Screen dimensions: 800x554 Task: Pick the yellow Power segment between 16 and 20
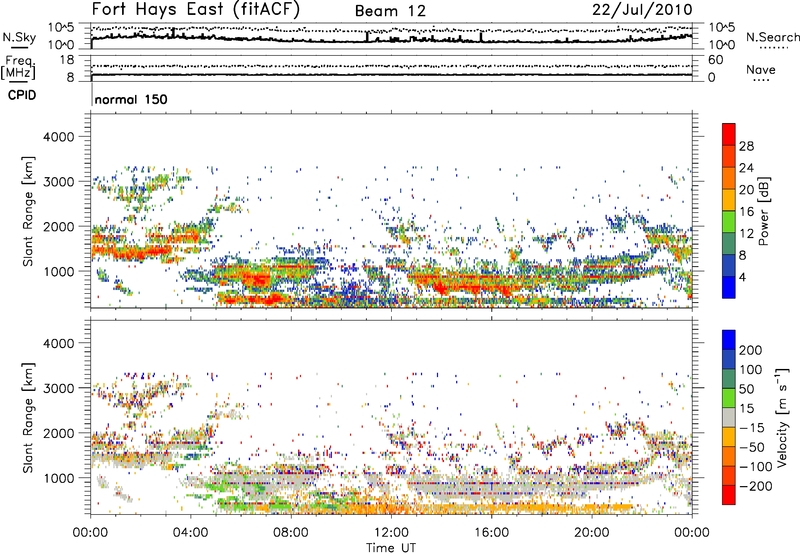pos(729,200)
